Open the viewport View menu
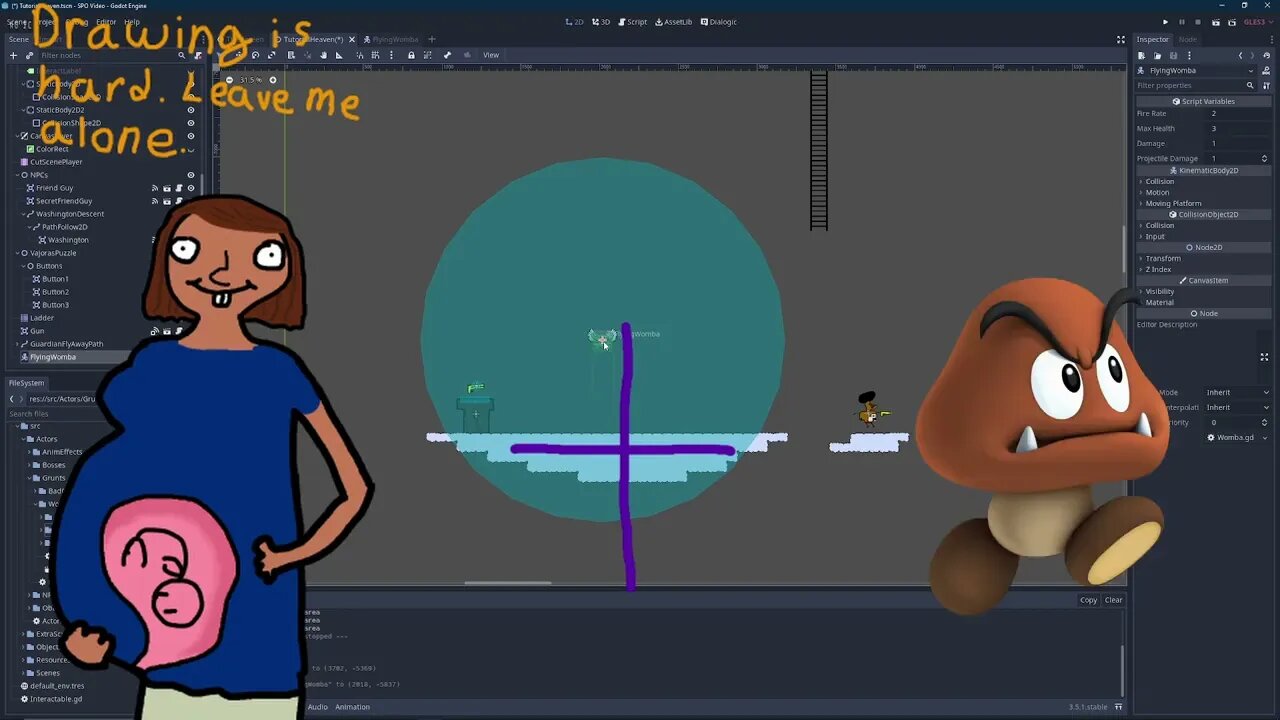 pyautogui.click(x=491, y=55)
